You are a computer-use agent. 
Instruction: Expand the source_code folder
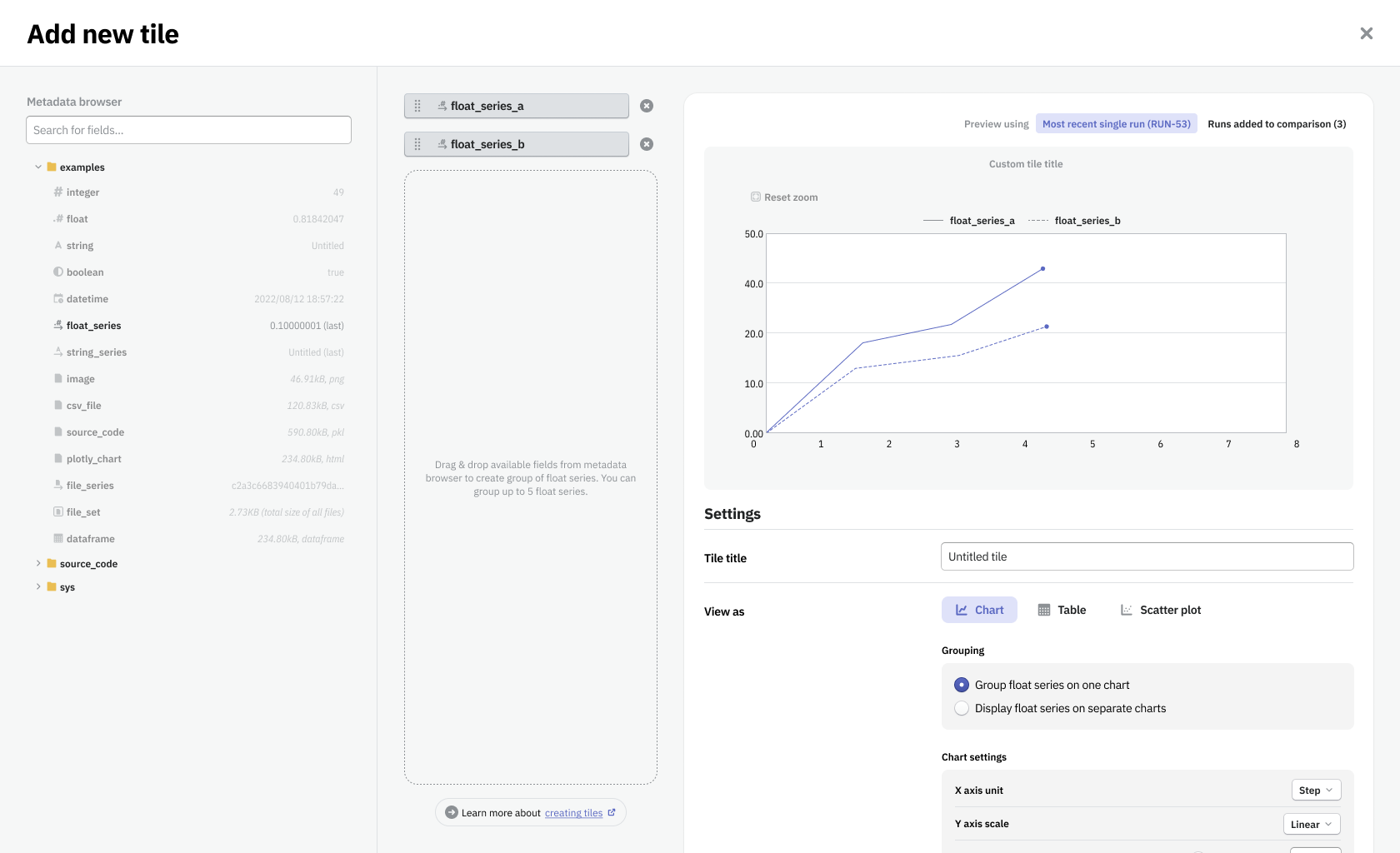pos(38,563)
